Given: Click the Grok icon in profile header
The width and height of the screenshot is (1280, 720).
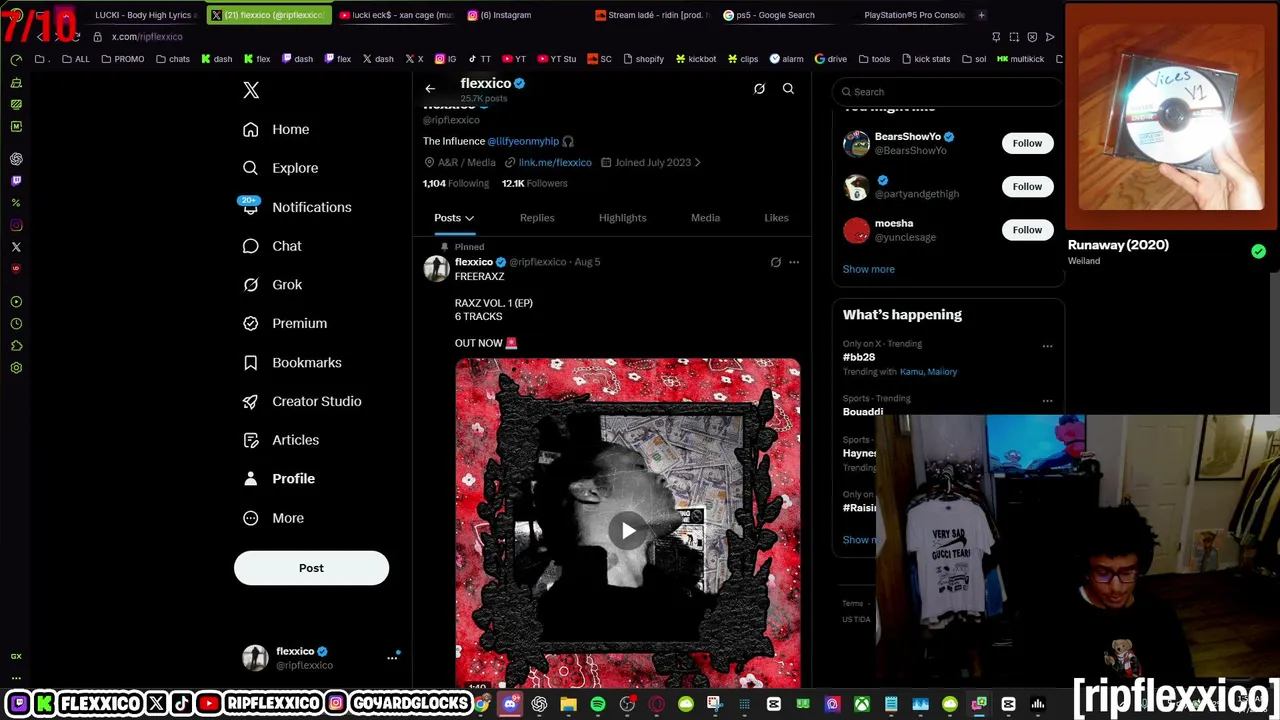Looking at the screenshot, I should pyautogui.click(x=759, y=89).
